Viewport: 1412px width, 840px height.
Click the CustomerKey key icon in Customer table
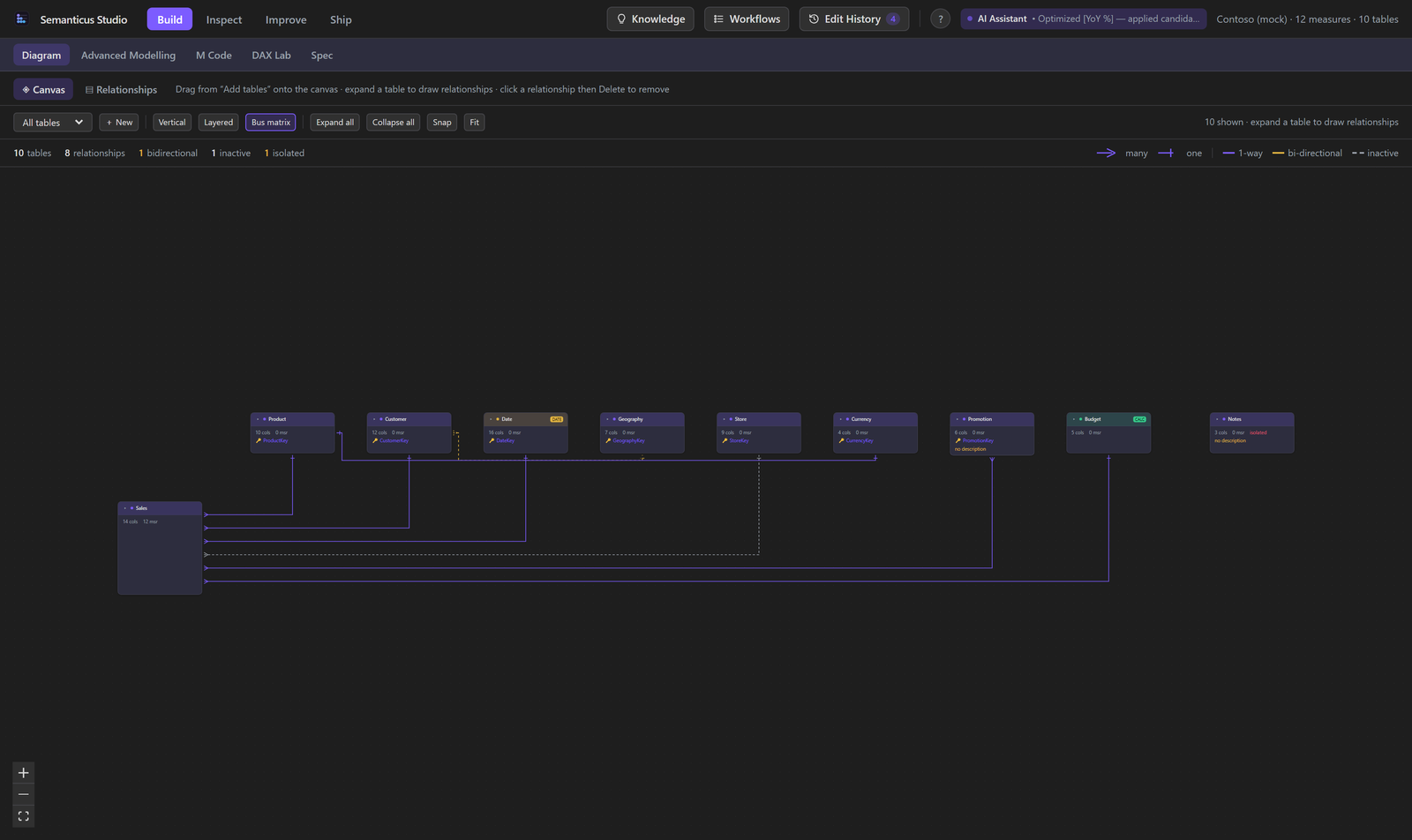point(374,440)
